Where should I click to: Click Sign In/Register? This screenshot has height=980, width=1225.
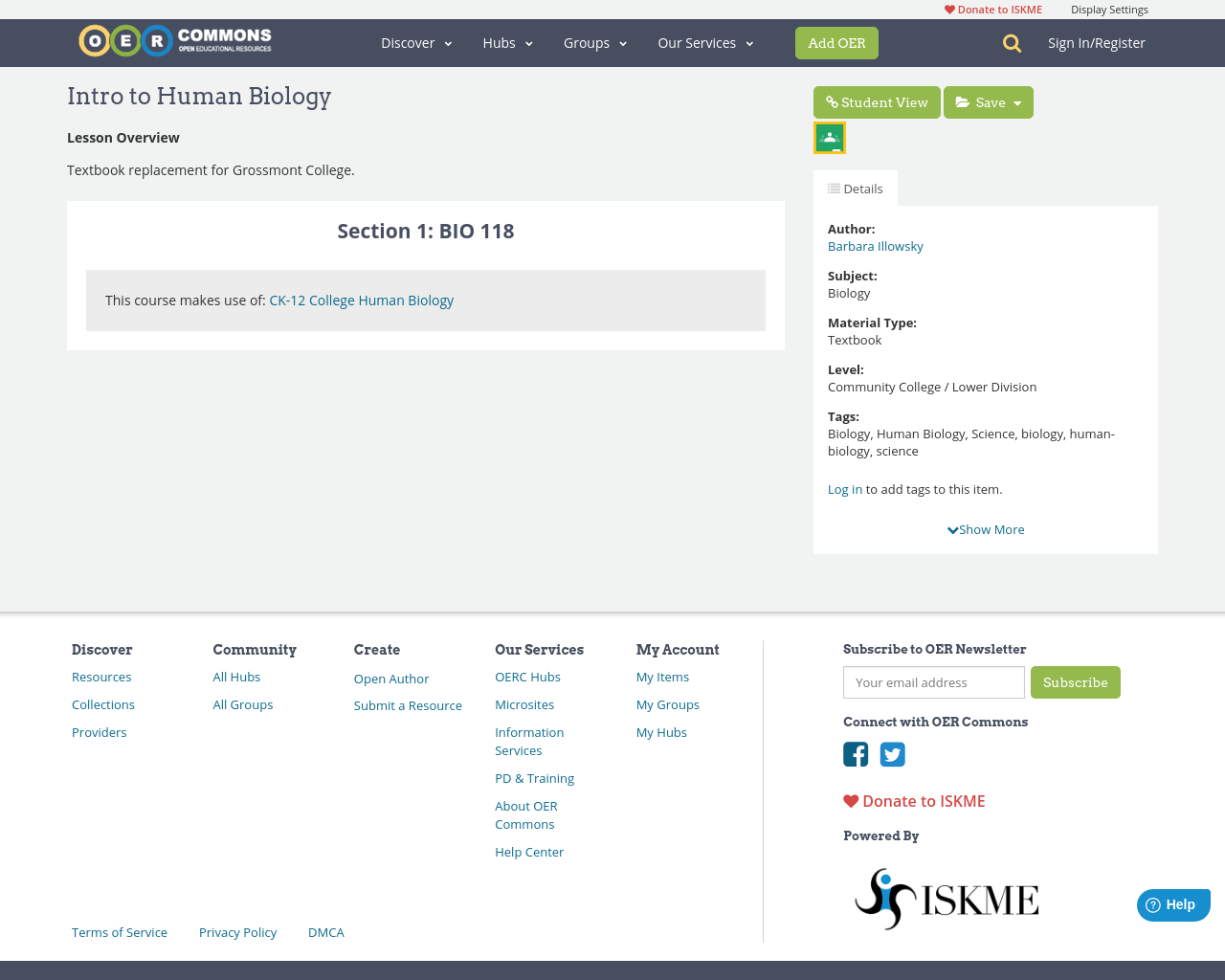coord(1096,42)
